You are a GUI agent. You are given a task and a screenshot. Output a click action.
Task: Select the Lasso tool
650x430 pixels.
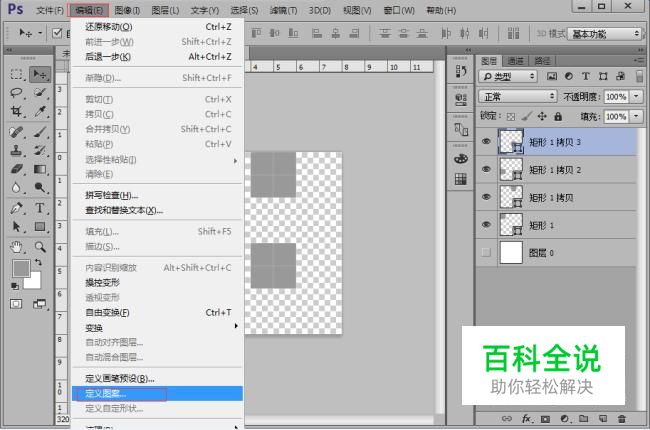point(17,92)
